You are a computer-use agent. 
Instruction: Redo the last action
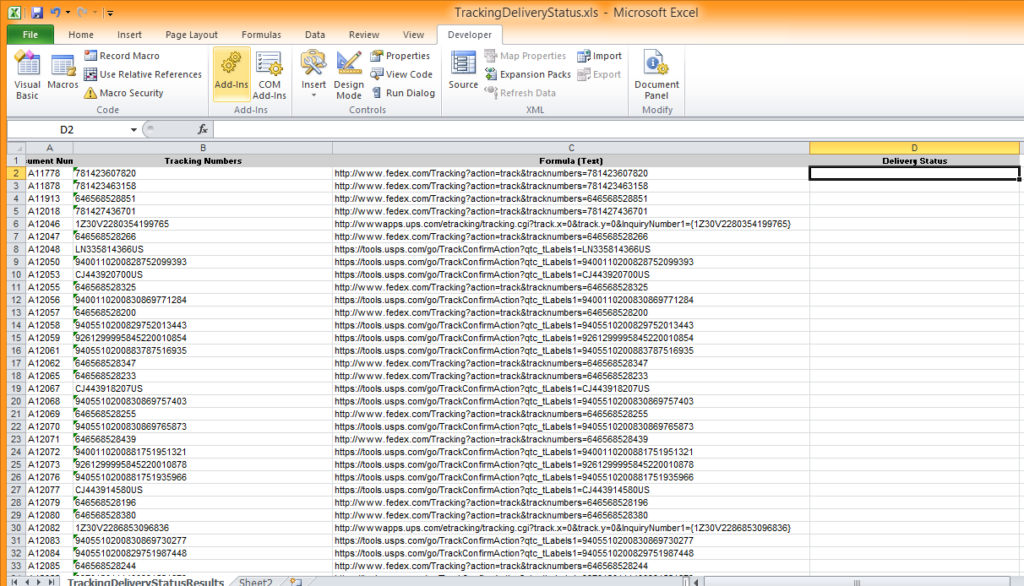pos(82,12)
